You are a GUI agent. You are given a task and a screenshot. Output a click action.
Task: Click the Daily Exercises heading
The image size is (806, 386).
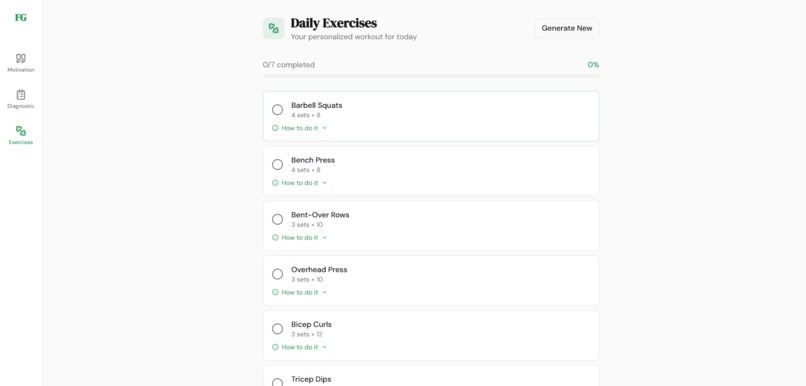[x=334, y=23]
